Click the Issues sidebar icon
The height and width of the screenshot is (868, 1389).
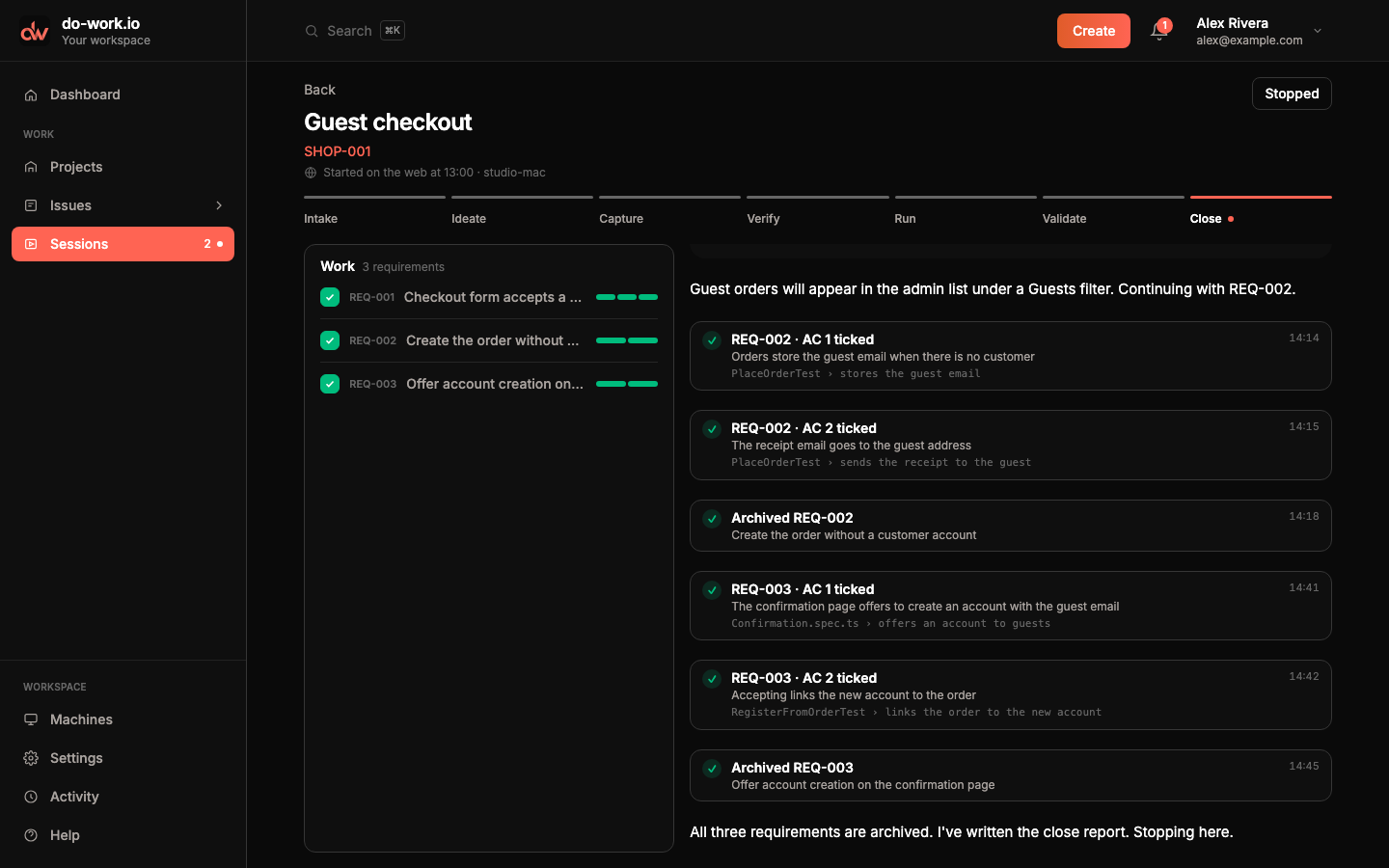click(x=31, y=205)
